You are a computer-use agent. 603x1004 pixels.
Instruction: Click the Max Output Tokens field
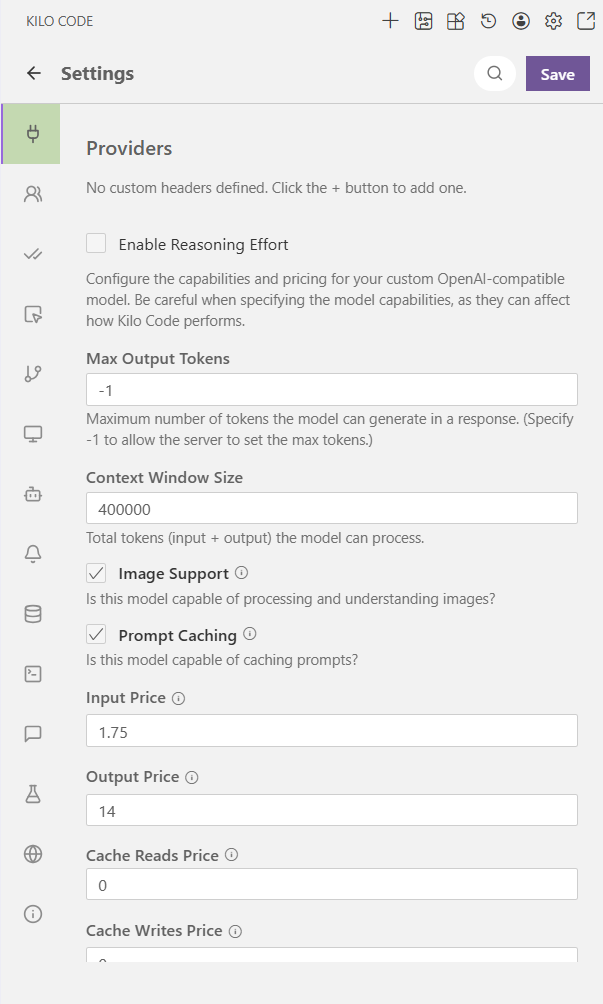click(331, 389)
